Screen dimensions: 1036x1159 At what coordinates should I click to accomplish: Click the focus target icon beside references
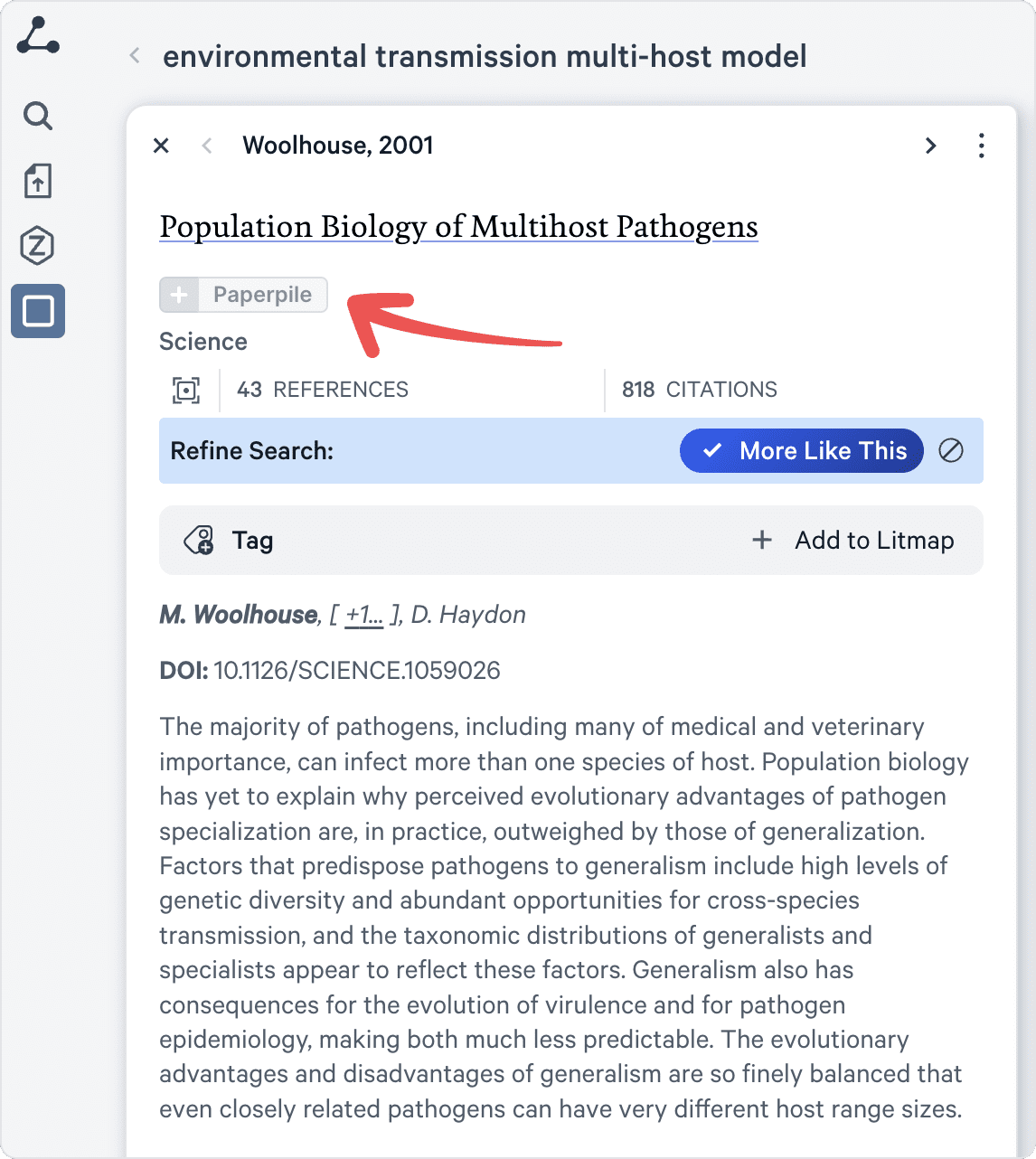pos(186,390)
